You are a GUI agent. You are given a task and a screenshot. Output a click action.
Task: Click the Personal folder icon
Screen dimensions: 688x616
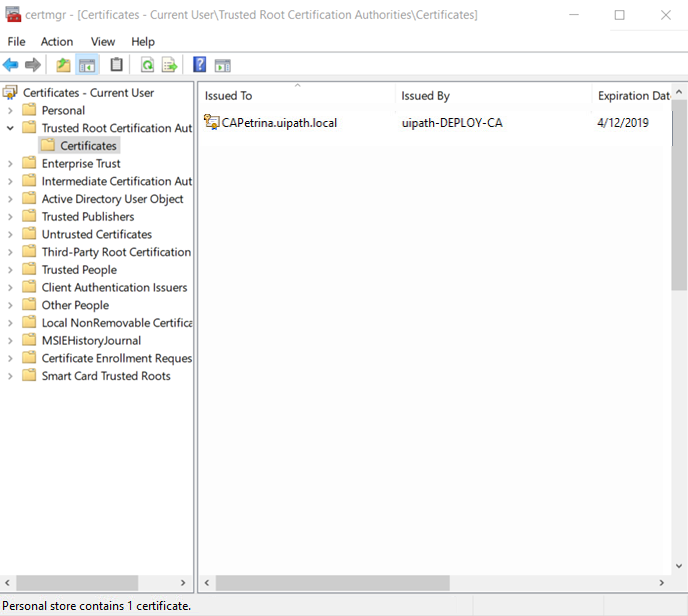click(29, 110)
